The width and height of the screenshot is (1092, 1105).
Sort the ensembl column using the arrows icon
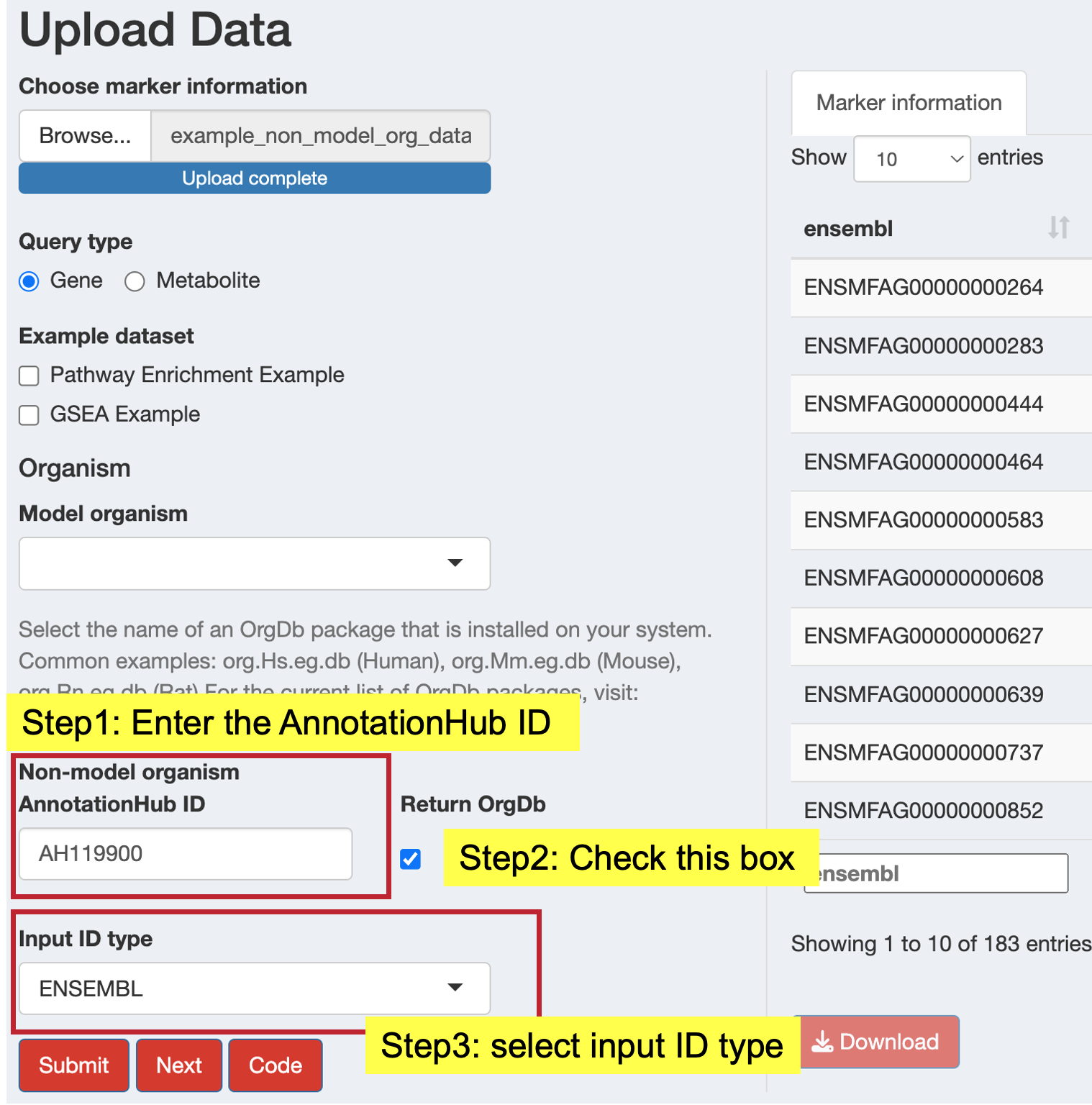point(1058,227)
